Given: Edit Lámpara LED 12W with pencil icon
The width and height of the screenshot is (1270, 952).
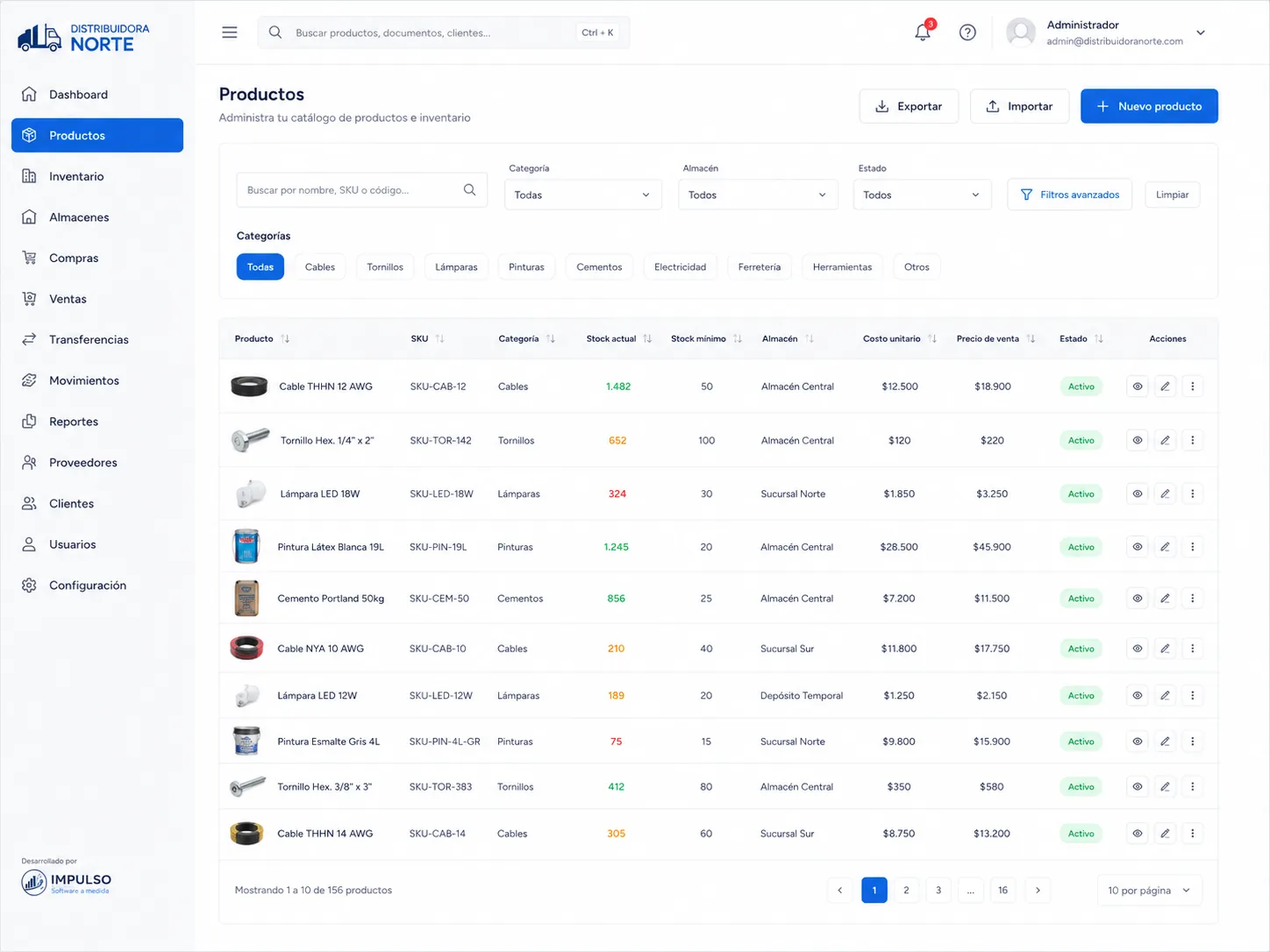Looking at the screenshot, I should click(1165, 695).
